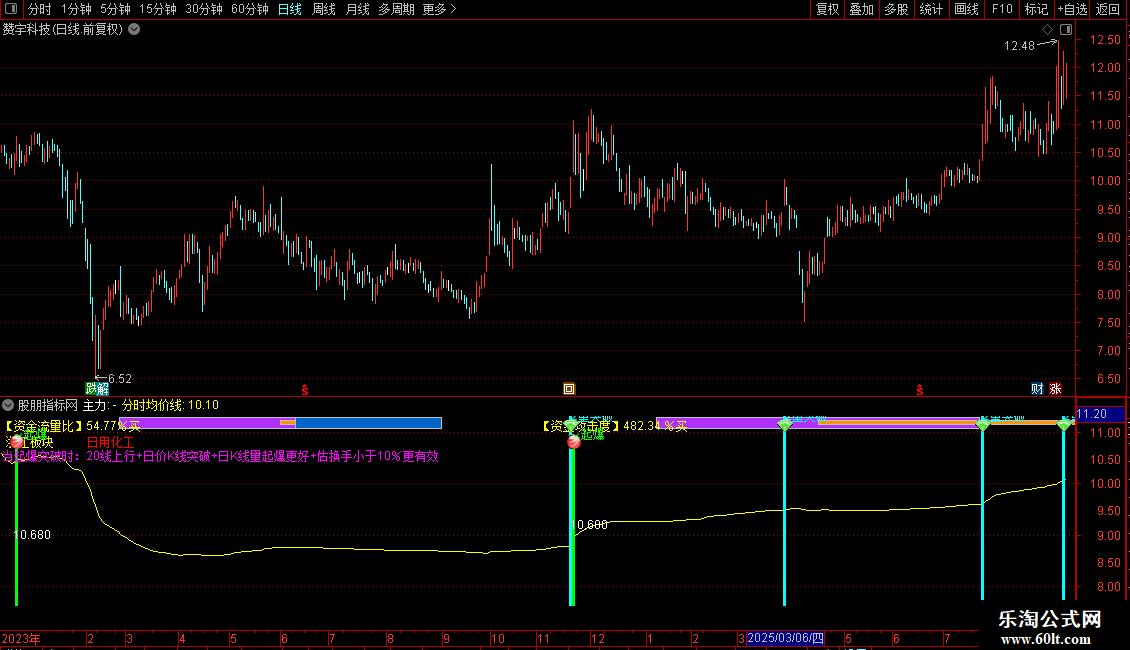
Task: Add stock via +自选 button
Action: [1072, 9]
